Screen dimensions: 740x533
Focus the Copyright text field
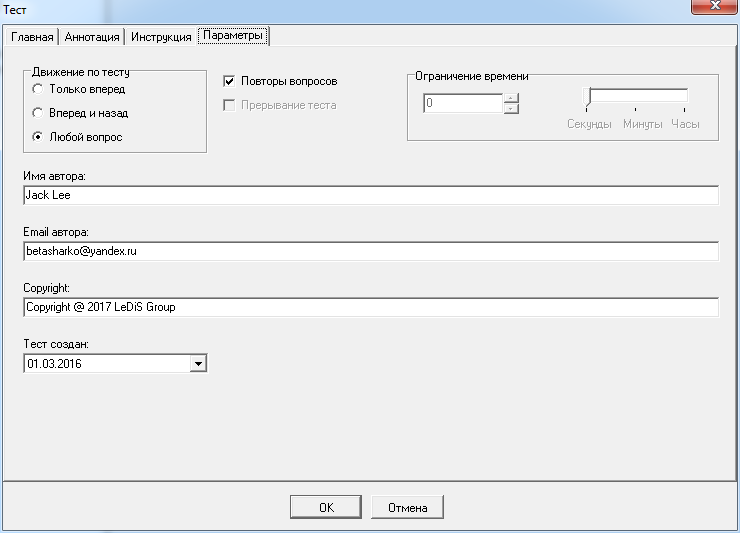pos(370,307)
